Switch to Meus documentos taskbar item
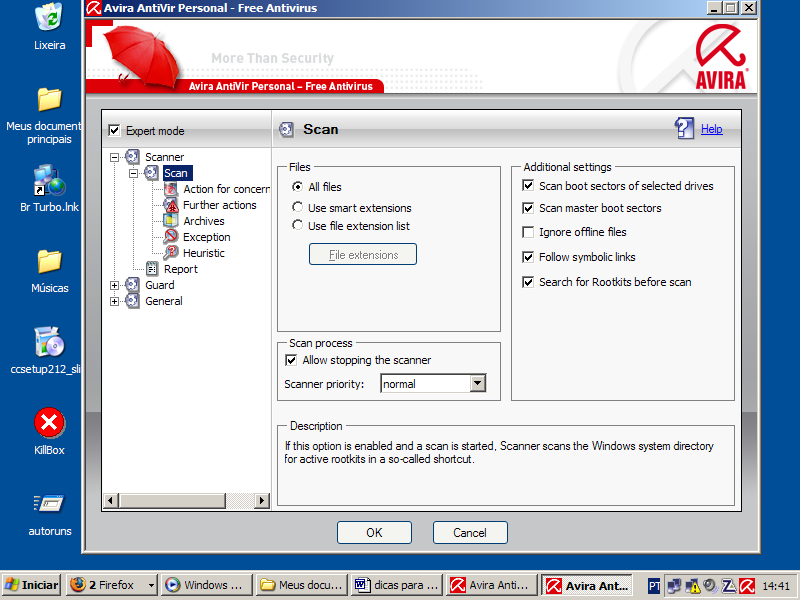This screenshot has width=800, height=600. point(302,585)
